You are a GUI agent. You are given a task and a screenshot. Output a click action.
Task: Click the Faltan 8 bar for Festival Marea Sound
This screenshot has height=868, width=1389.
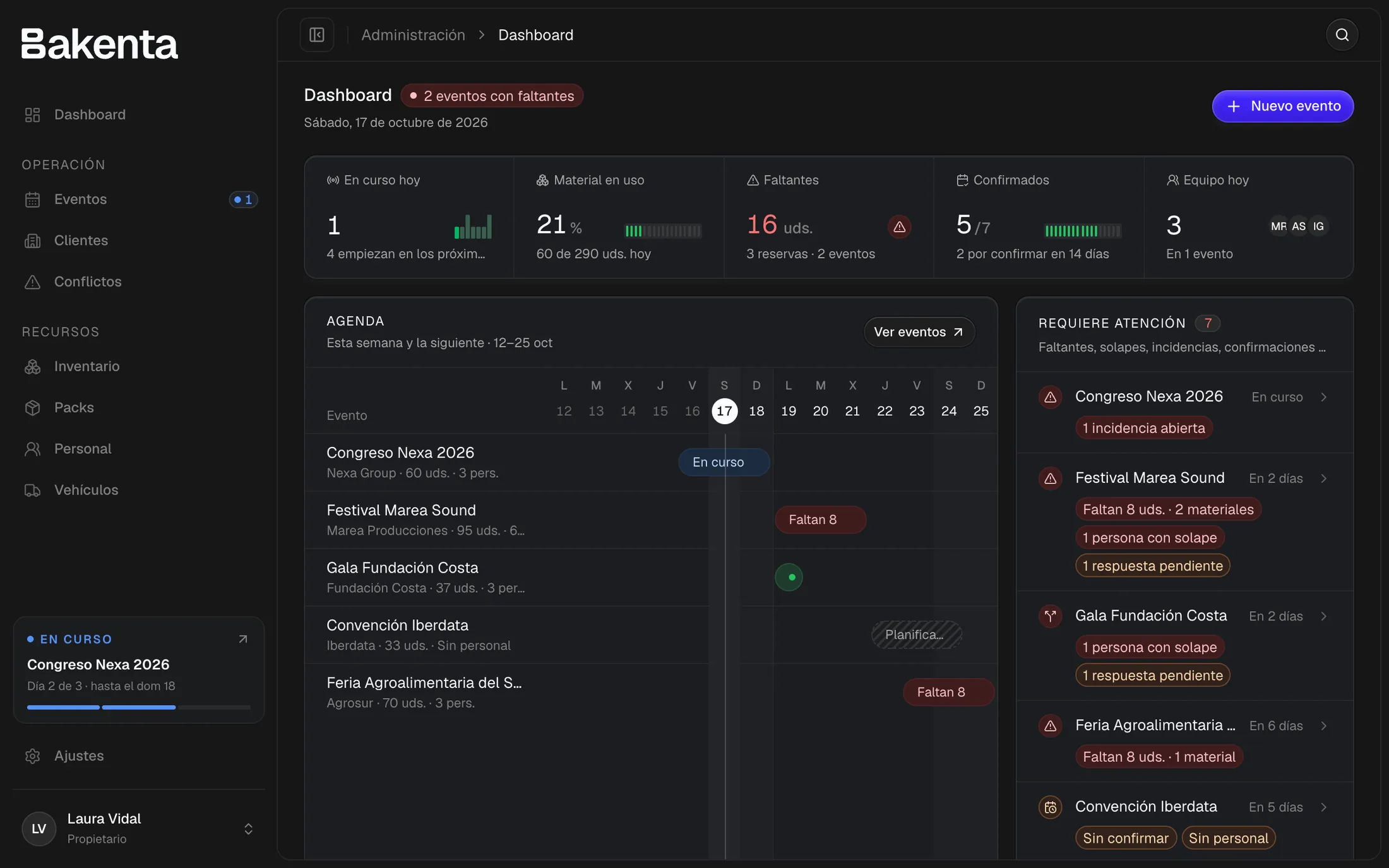[x=820, y=520]
